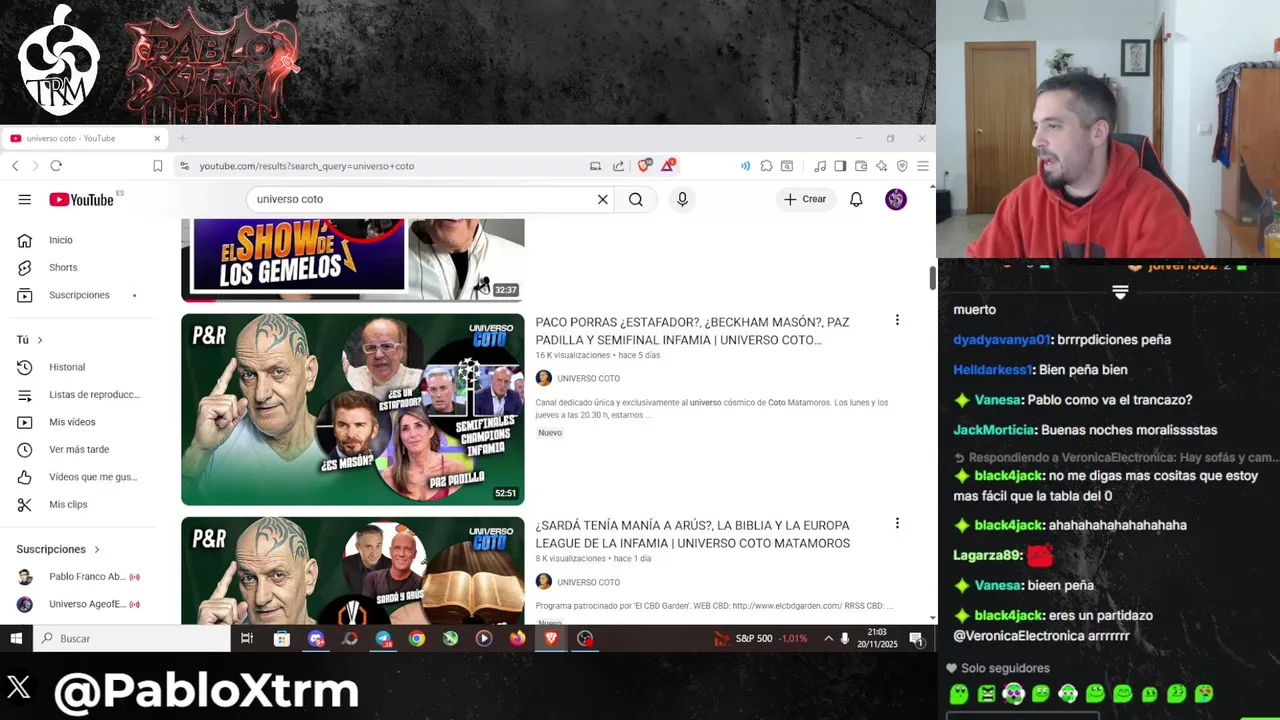This screenshot has height=720, width=1280.
Task: Open the browser extensions puzzle icon
Action: [x=766, y=166]
